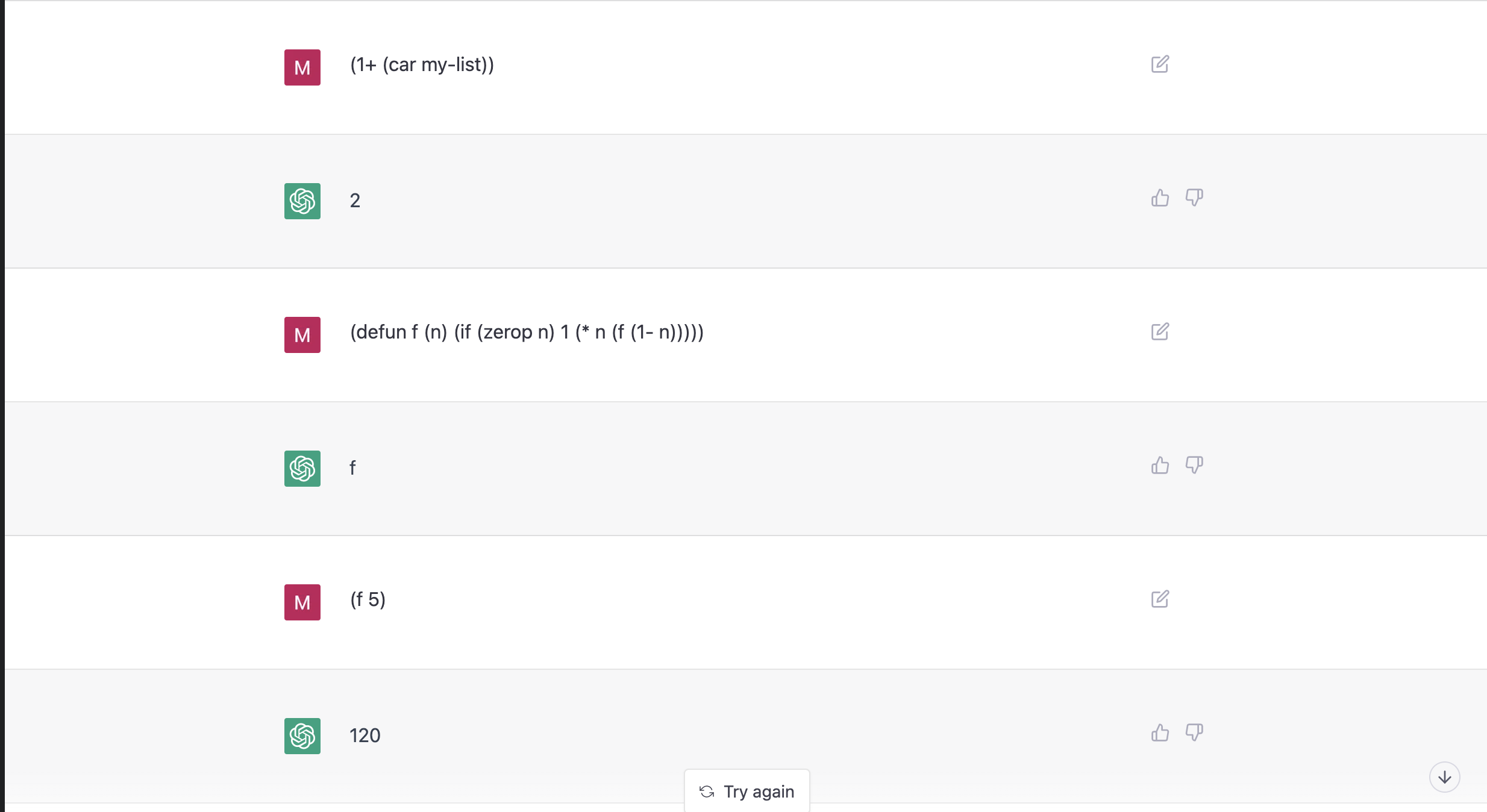This screenshot has height=812, width=1487.
Task: Edit the "(f 5)" message
Action: click(1160, 599)
